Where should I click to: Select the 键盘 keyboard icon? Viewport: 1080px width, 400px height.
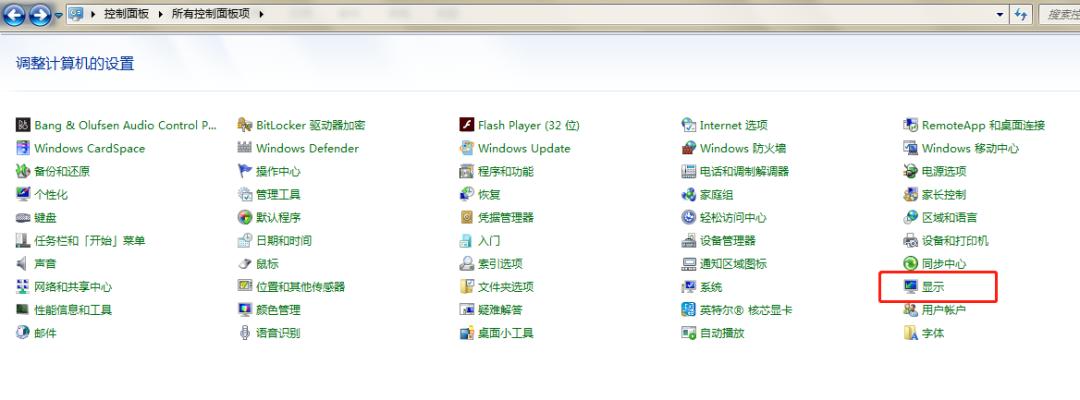coord(23,218)
